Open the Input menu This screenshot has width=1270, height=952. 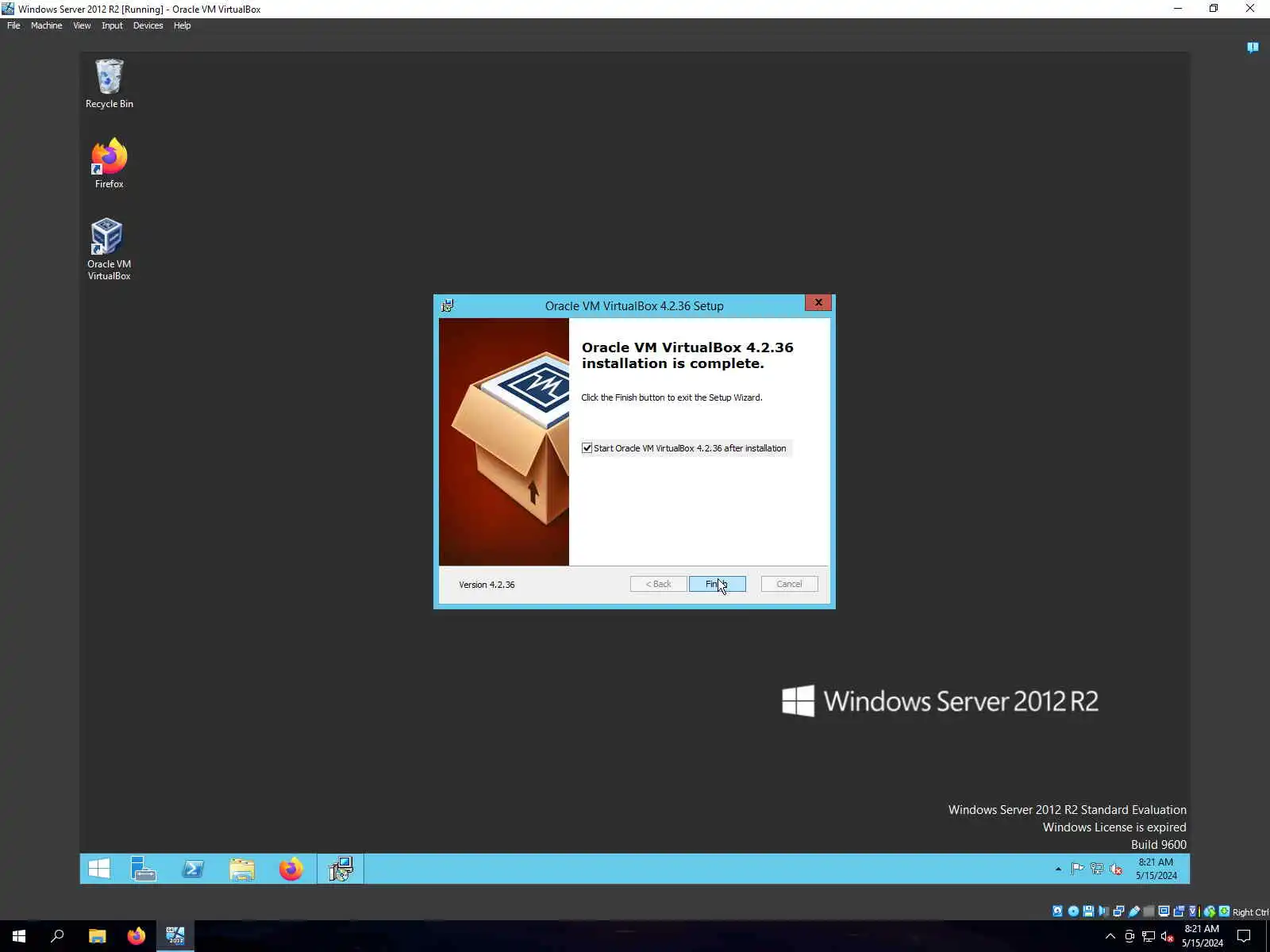pyautogui.click(x=112, y=25)
